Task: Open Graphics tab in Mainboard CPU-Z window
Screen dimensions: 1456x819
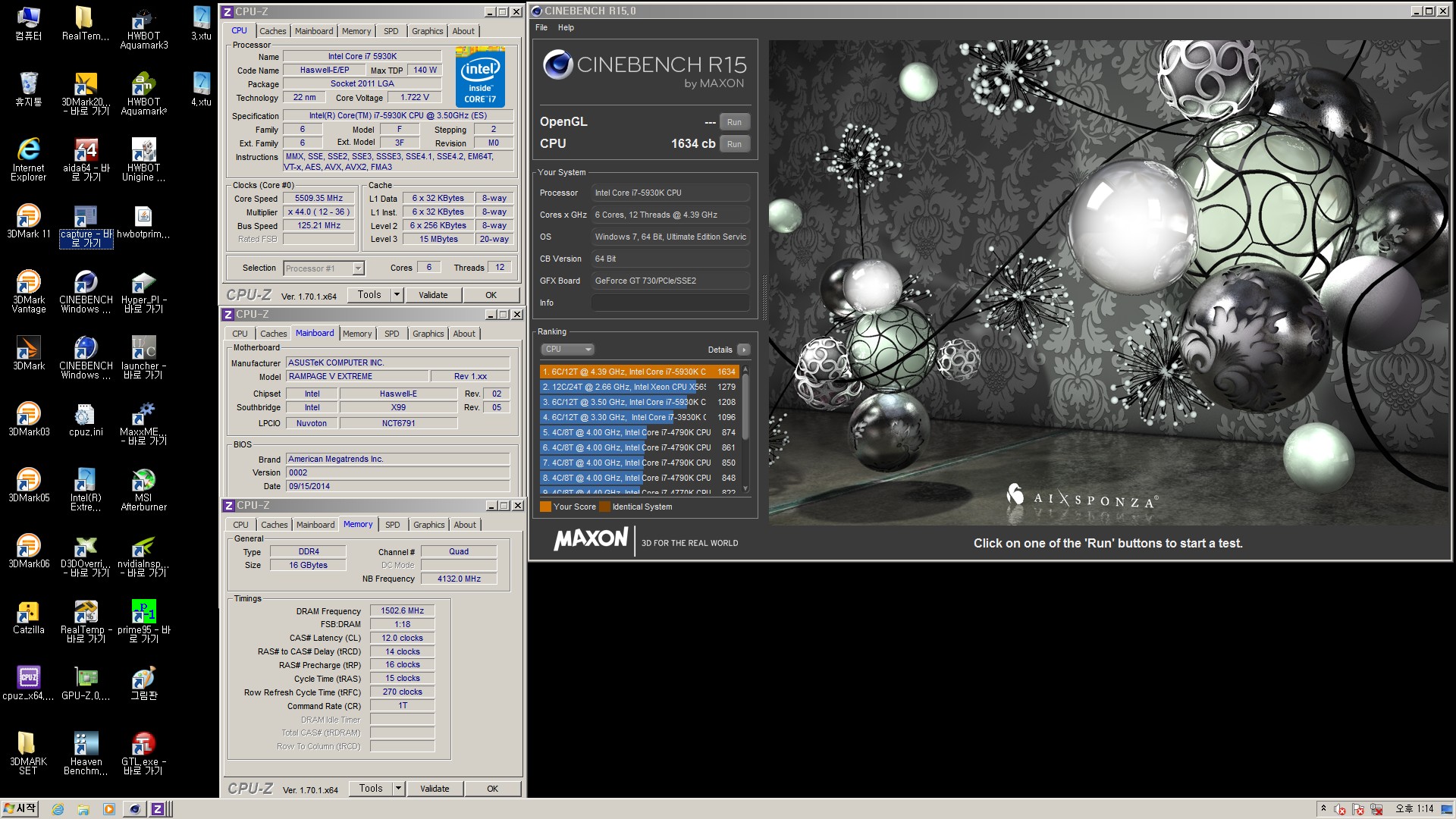Action: point(428,334)
